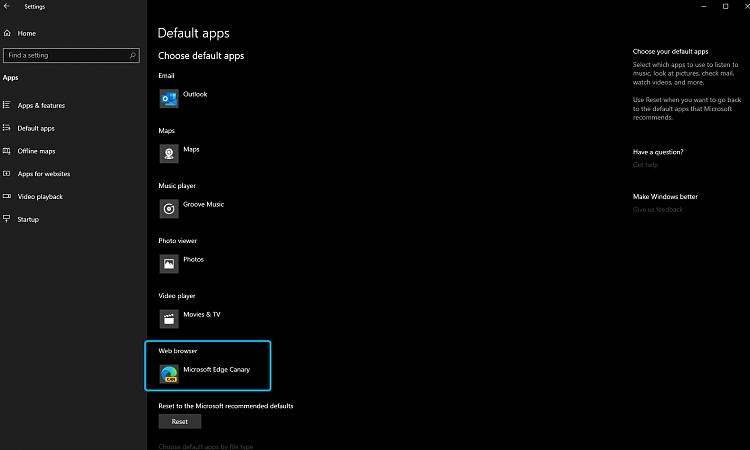Viewport: 750px width, 450px height.
Task: Click the Microsoft Edge Canary icon
Action: [169, 373]
